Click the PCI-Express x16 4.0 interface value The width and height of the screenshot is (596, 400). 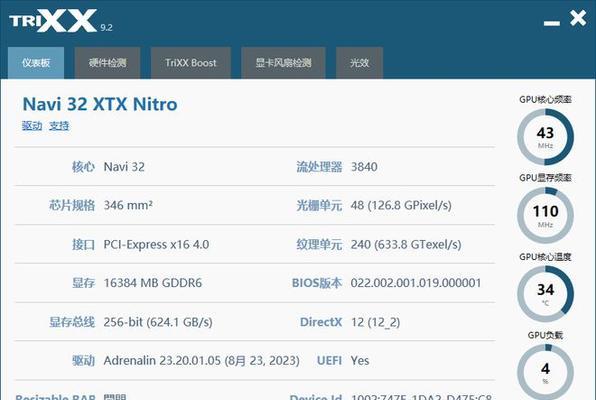pos(156,244)
